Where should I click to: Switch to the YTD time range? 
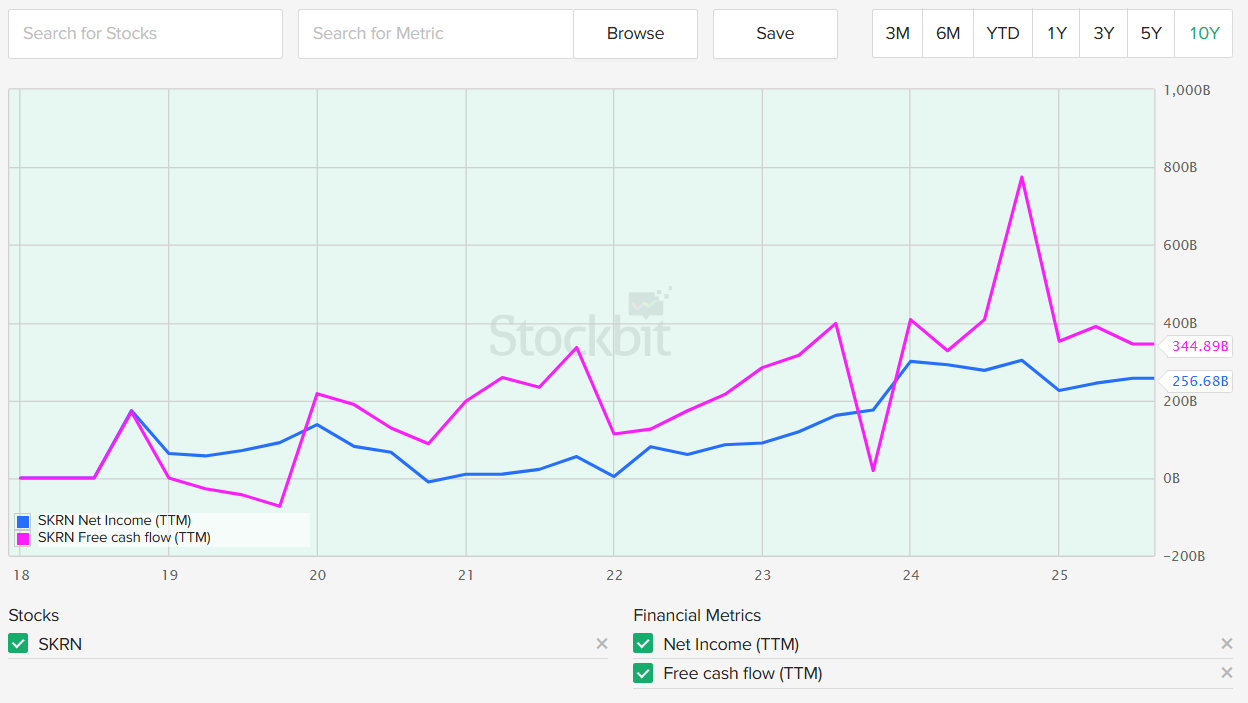1003,34
